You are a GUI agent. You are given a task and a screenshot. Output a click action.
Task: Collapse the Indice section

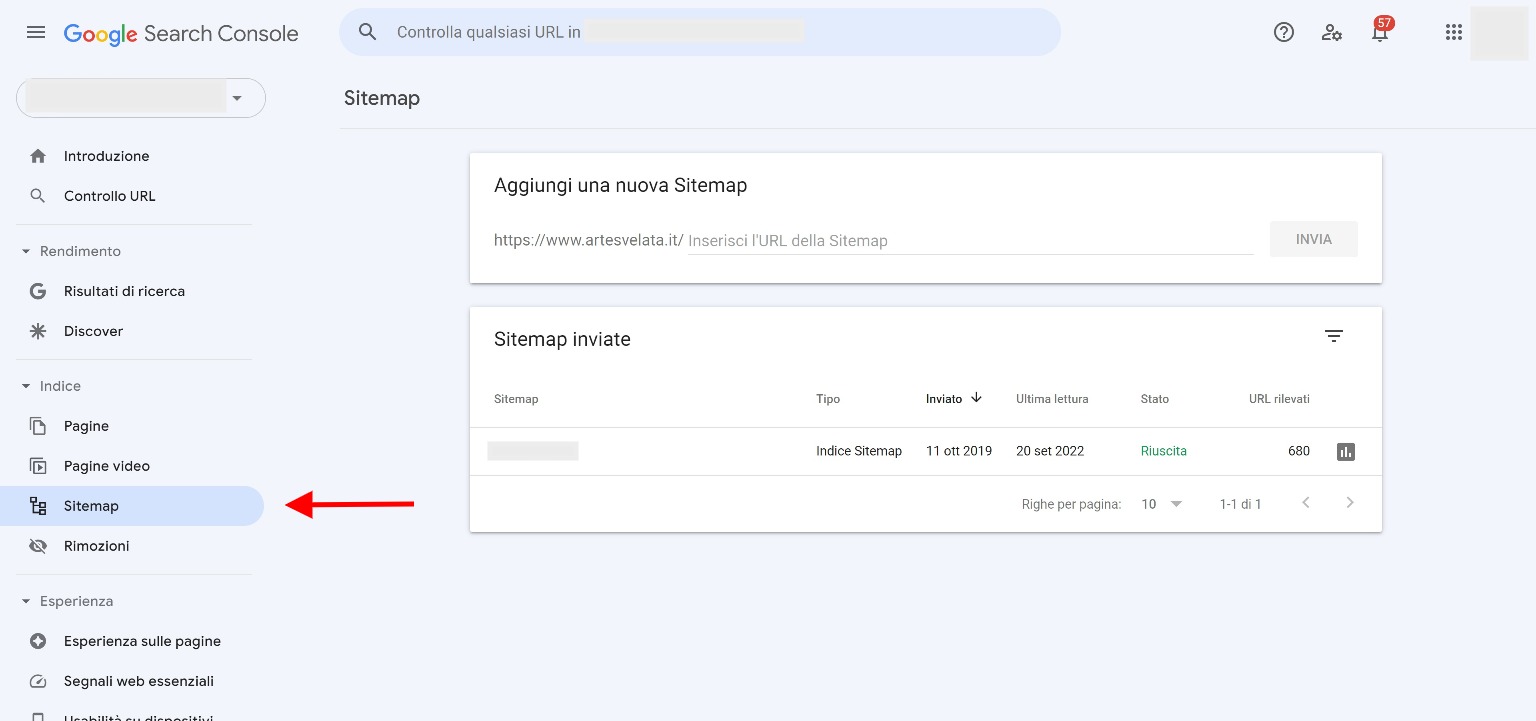25,386
